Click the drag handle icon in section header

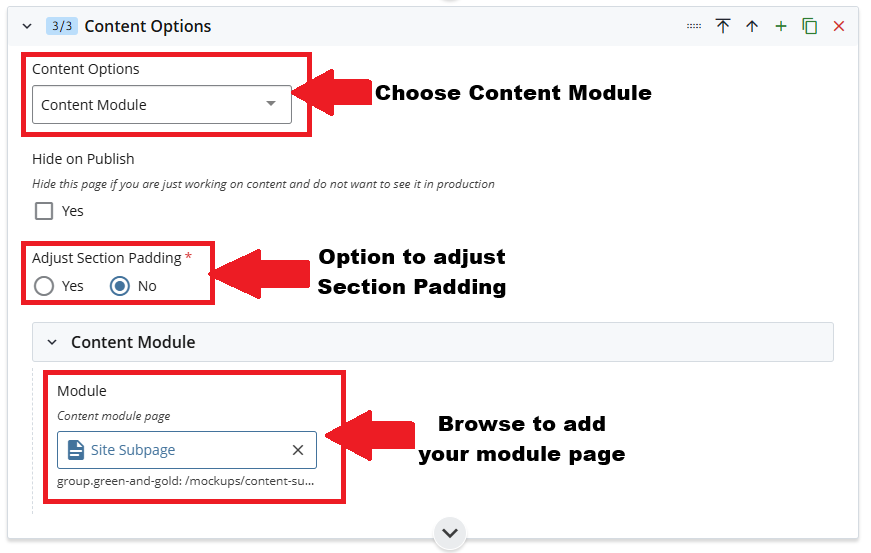[694, 26]
